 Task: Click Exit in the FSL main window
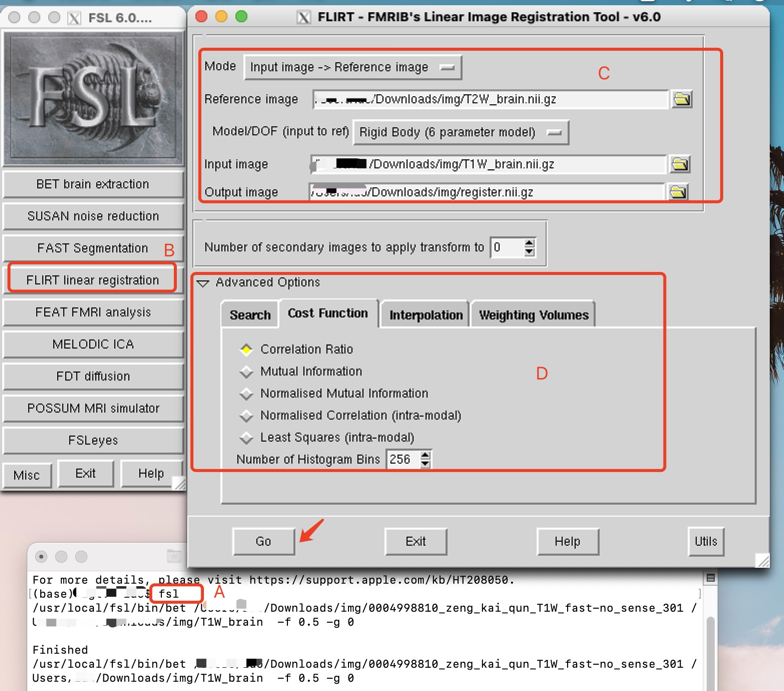(86, 473)
